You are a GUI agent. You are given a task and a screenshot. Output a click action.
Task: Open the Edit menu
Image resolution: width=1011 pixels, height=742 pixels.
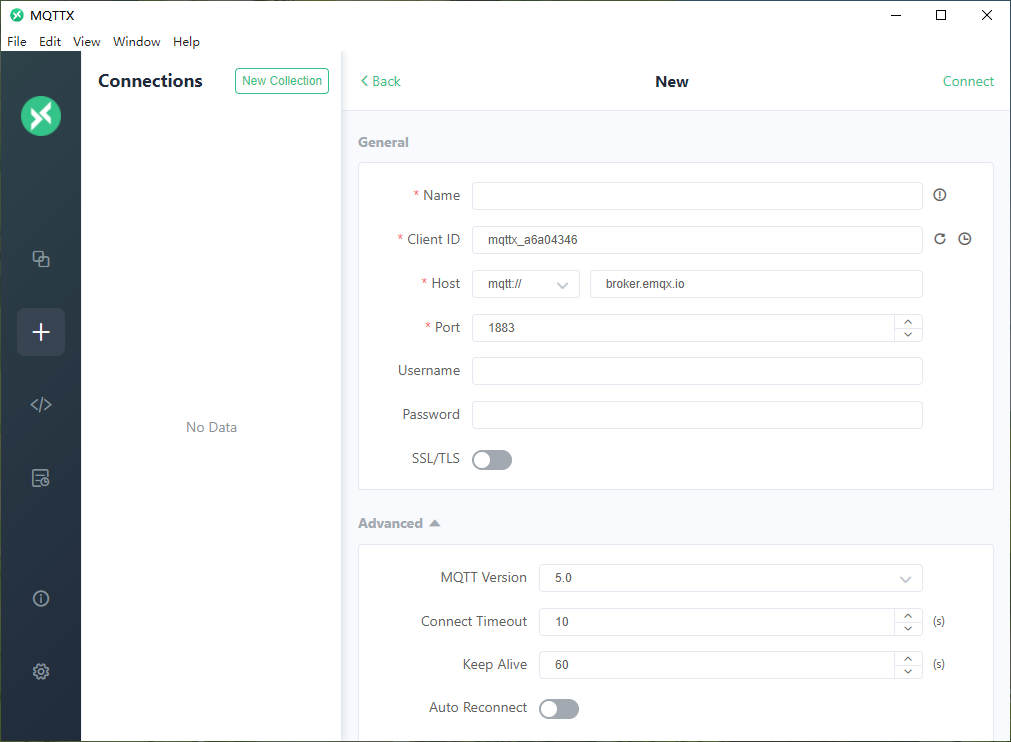tap(50, 42)
